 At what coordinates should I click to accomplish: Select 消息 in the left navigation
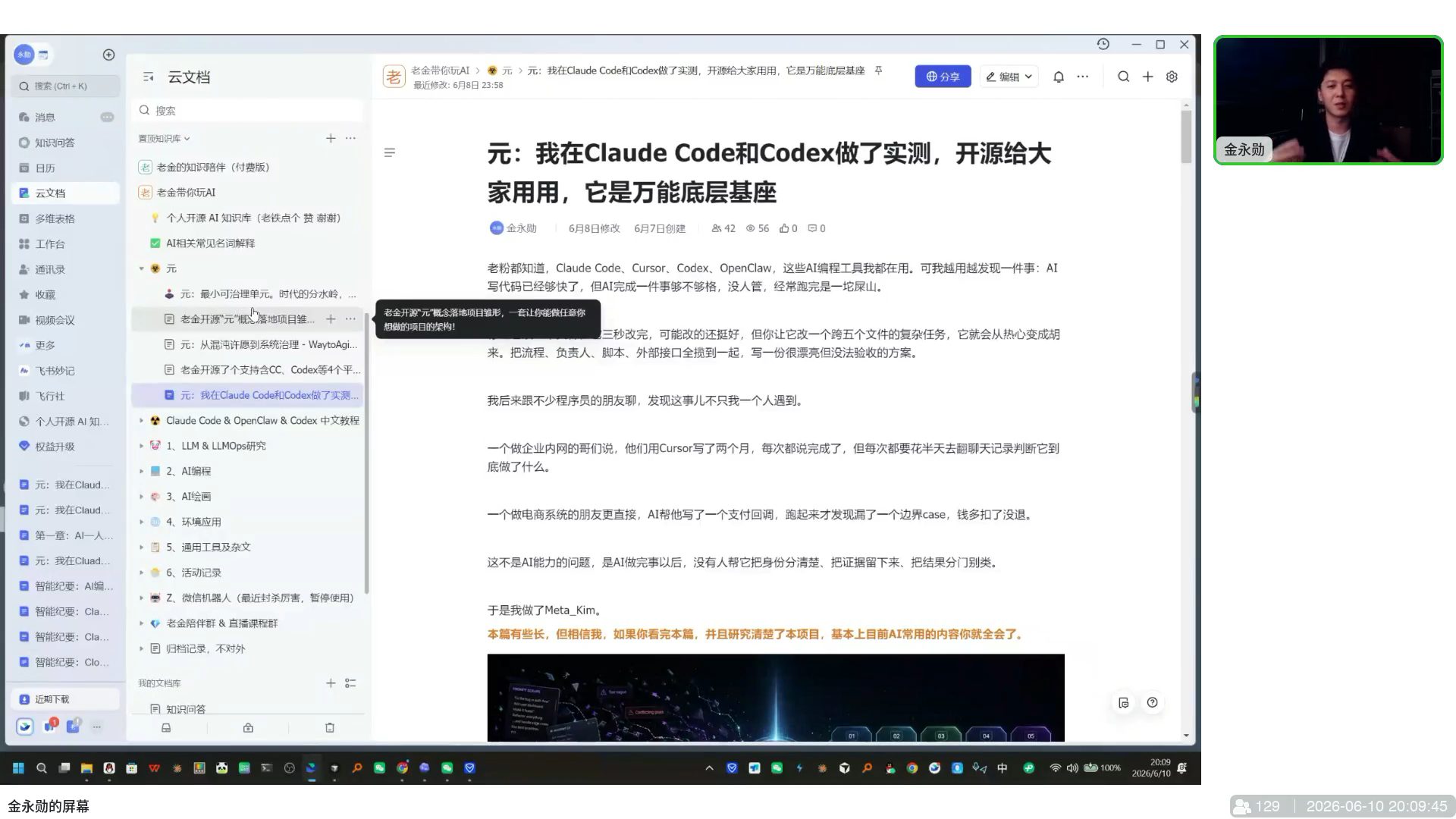pyautogui.click(x=45, y=118)
